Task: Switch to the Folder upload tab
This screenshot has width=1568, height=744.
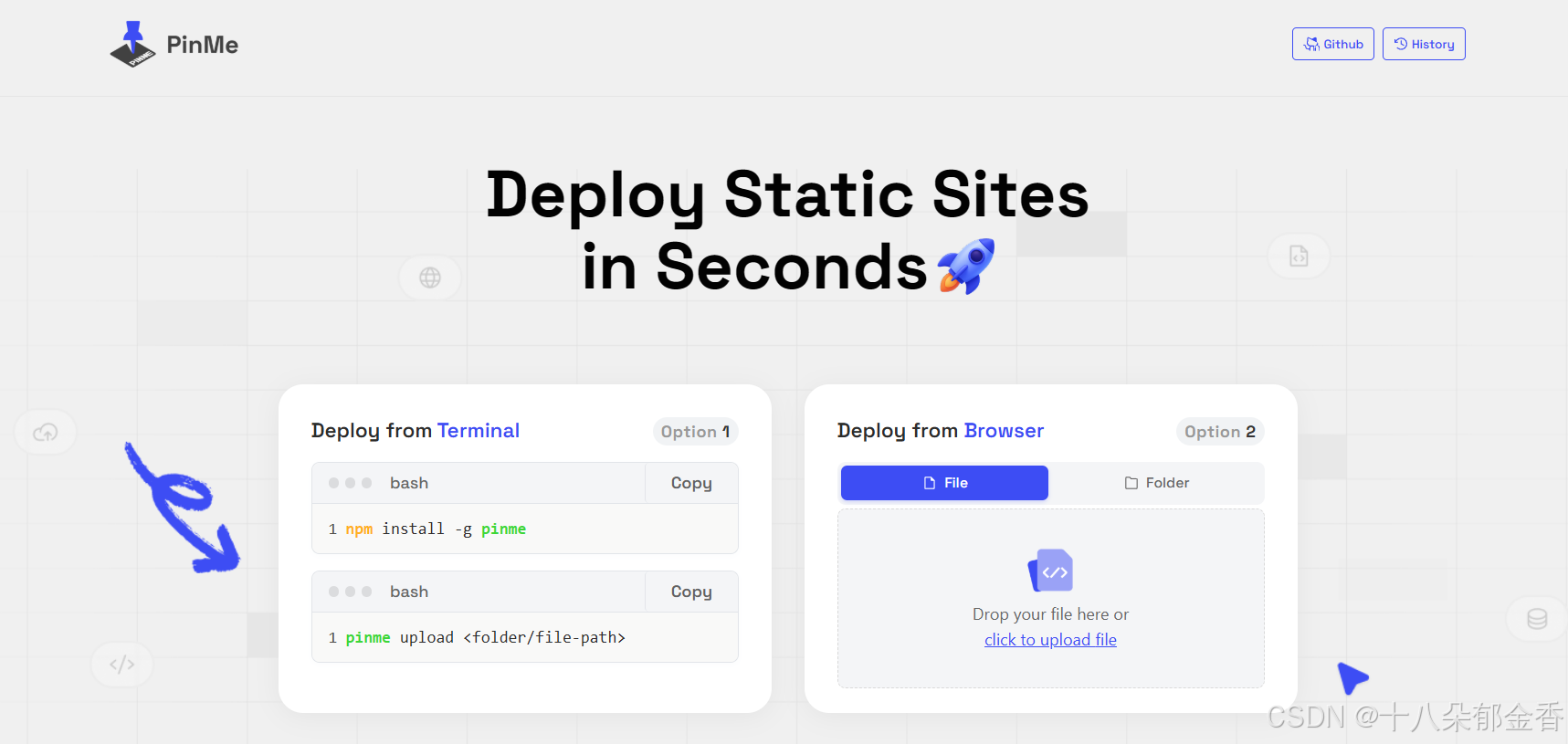Action: [1156, 483]
